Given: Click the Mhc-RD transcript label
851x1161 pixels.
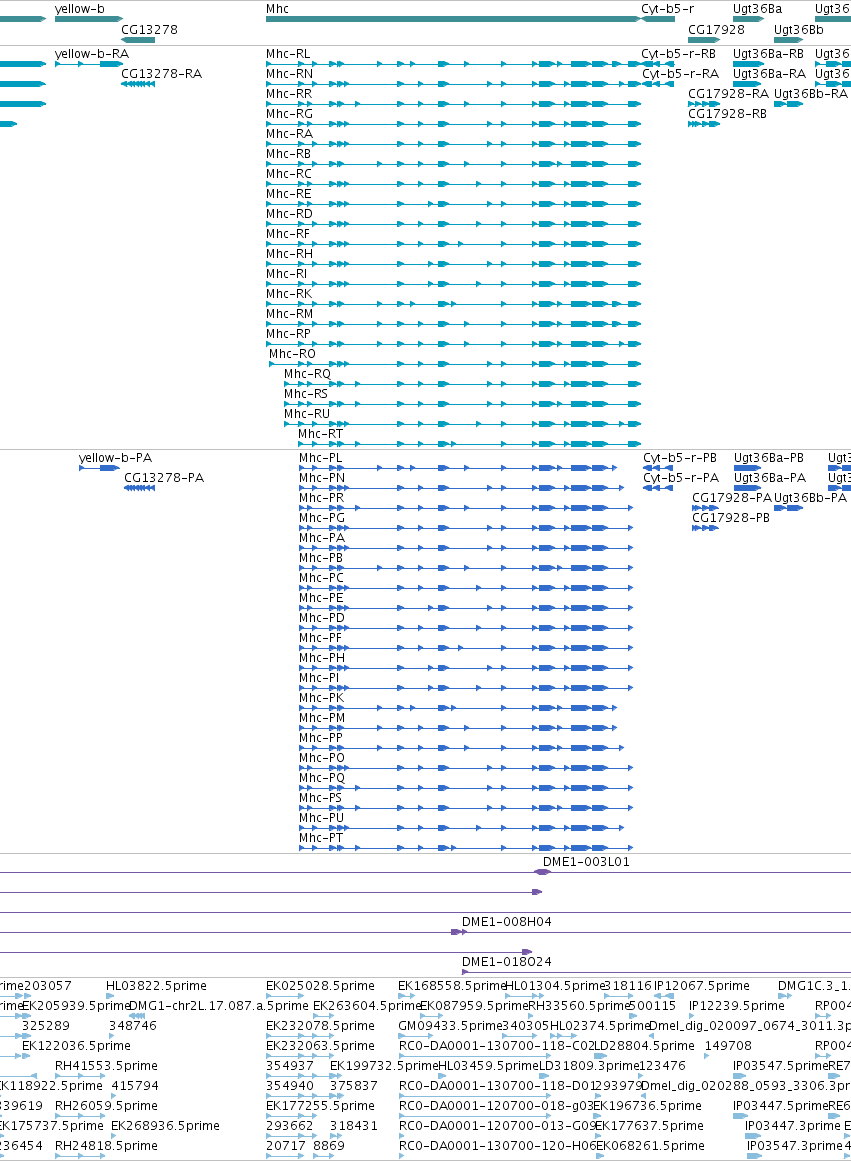Looking at the screenshot, I should click(289, 214).
